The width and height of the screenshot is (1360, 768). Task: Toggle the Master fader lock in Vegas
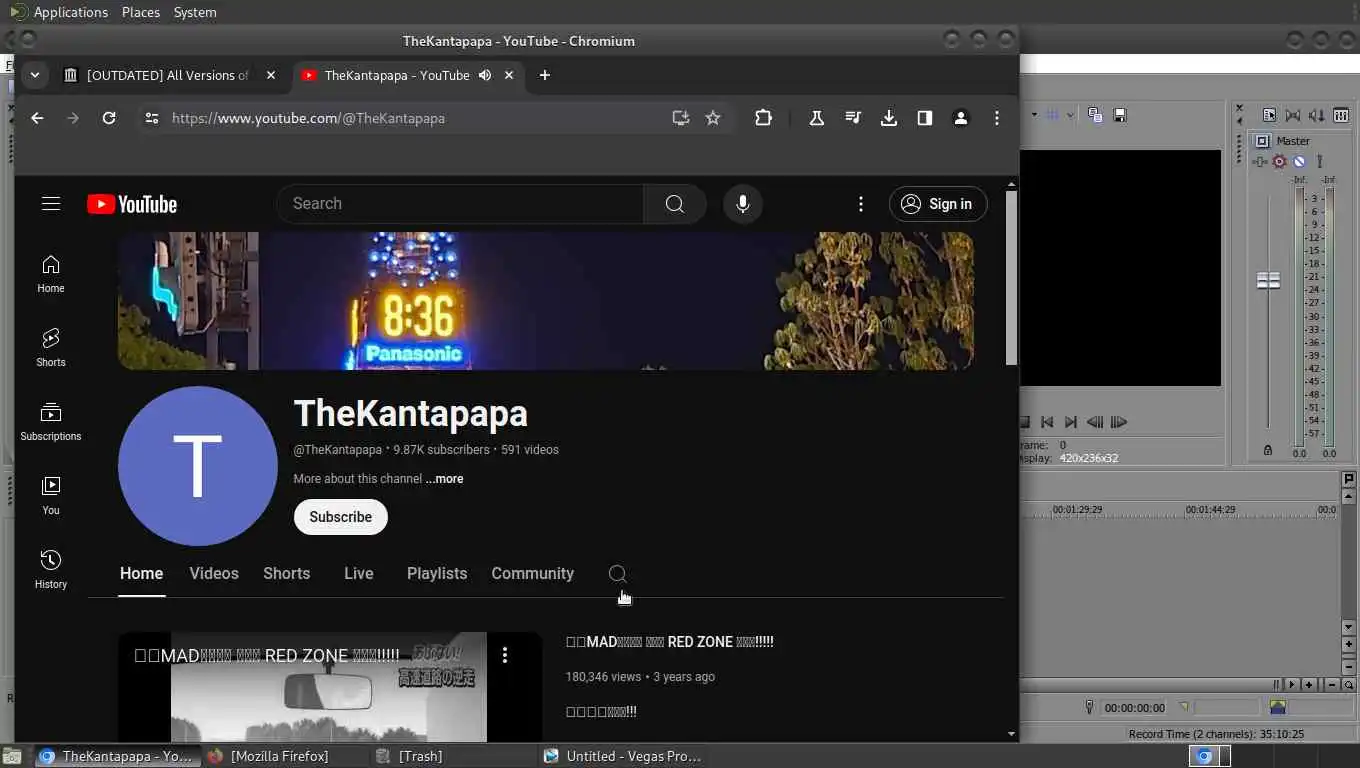1268,451
